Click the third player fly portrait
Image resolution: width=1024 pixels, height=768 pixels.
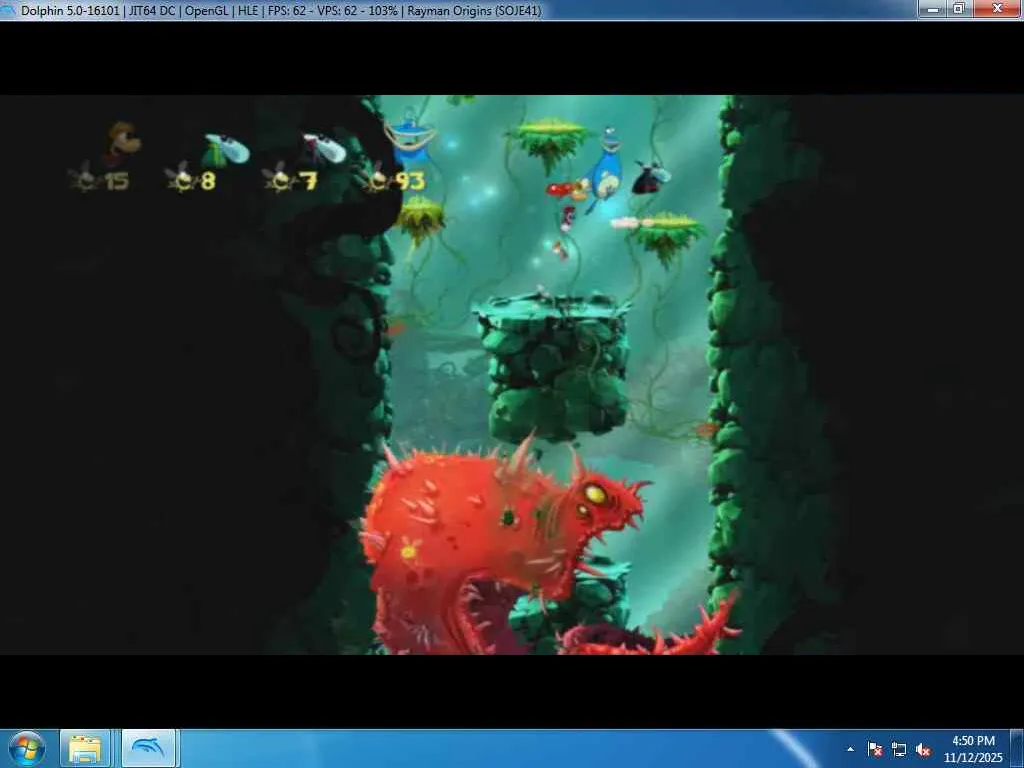324,148
